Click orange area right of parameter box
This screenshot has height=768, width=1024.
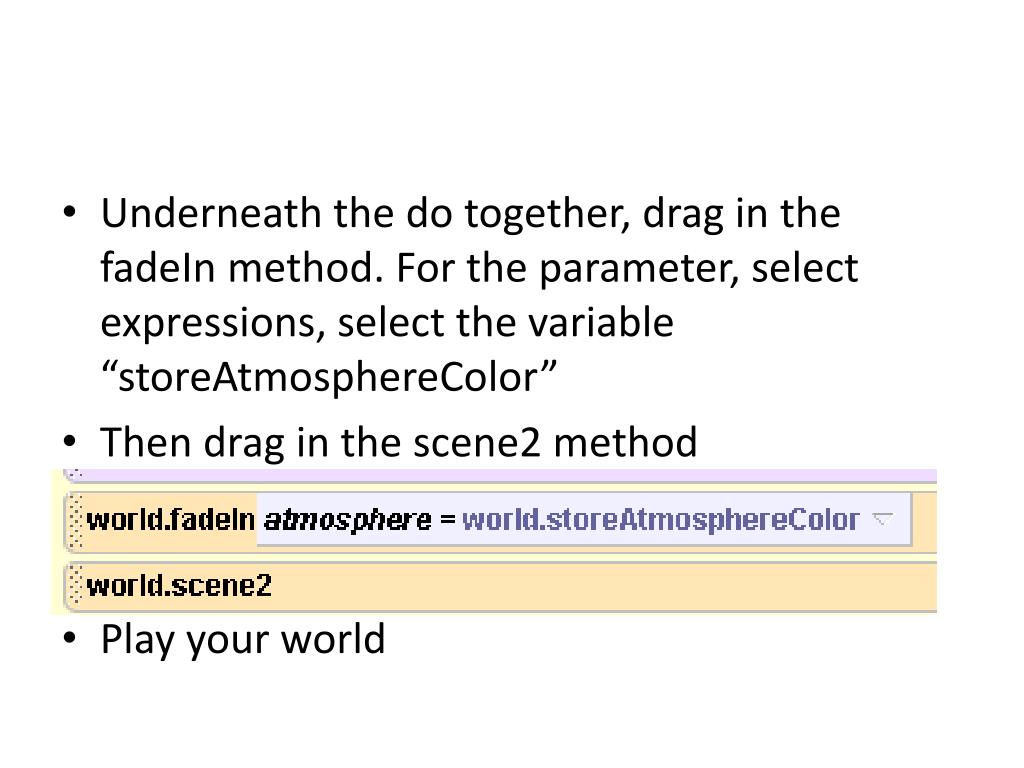tap(925, 520)
